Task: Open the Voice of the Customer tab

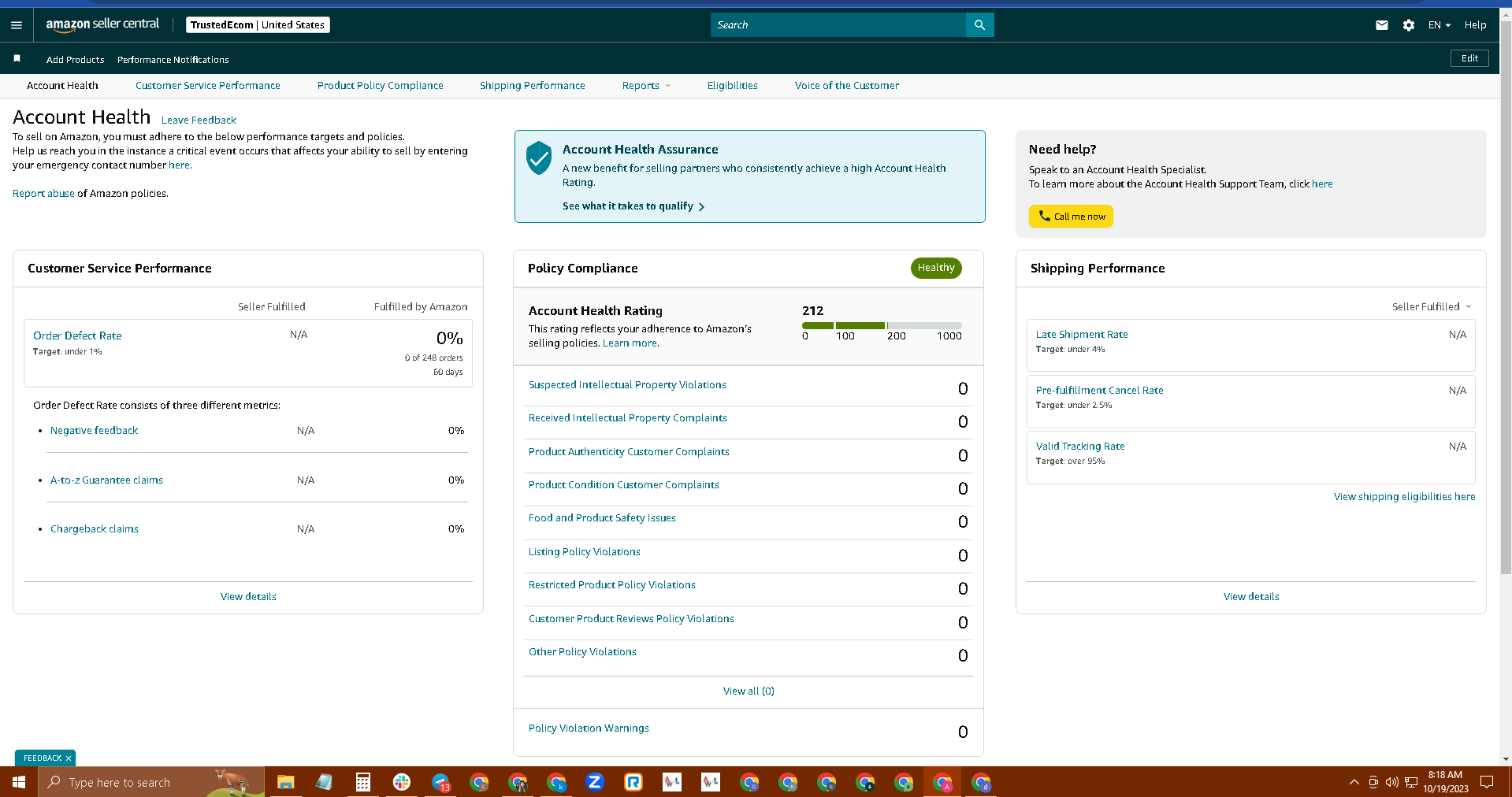Action: 847,86
